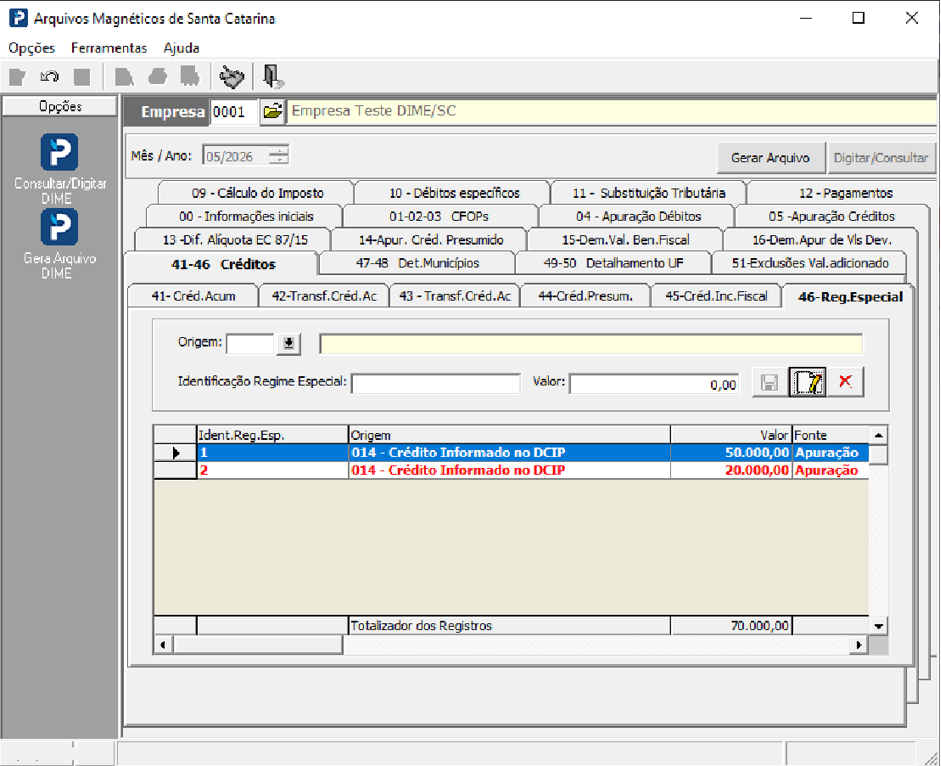Click the disabled printer toolbar icon

pyautogui.click(x=157, y=77)
